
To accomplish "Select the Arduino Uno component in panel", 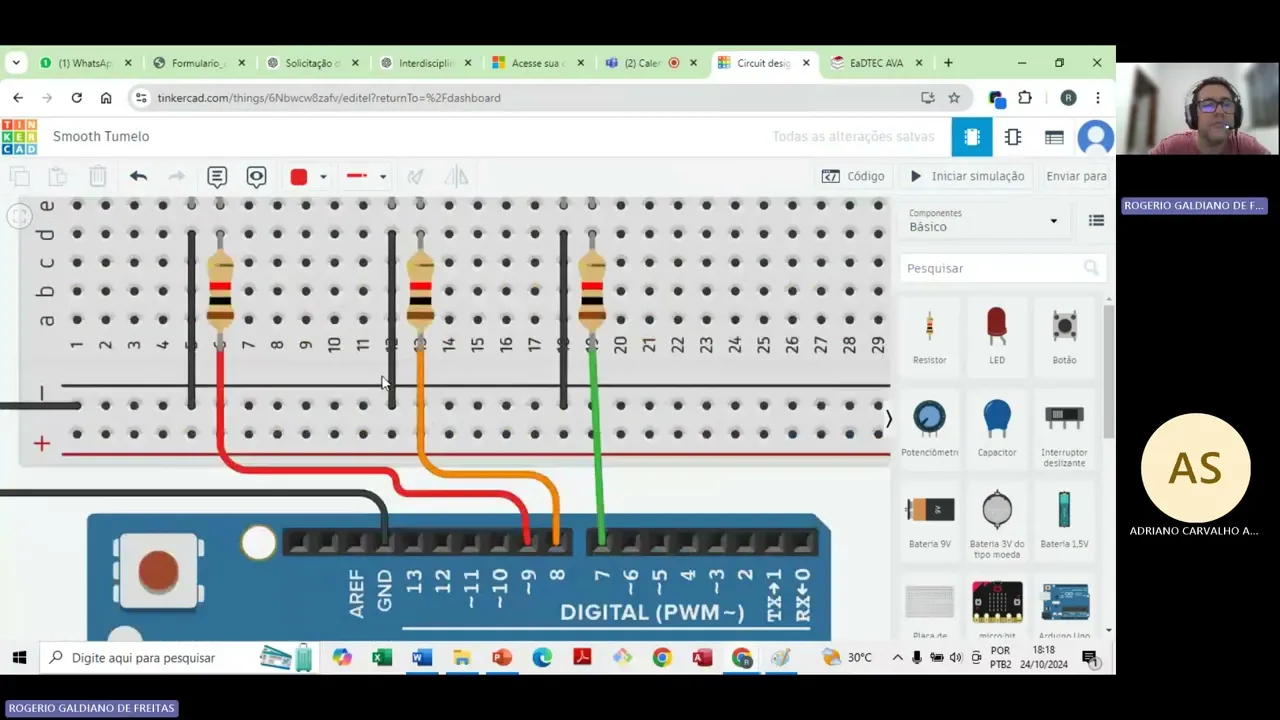I will pos(1064,608).
